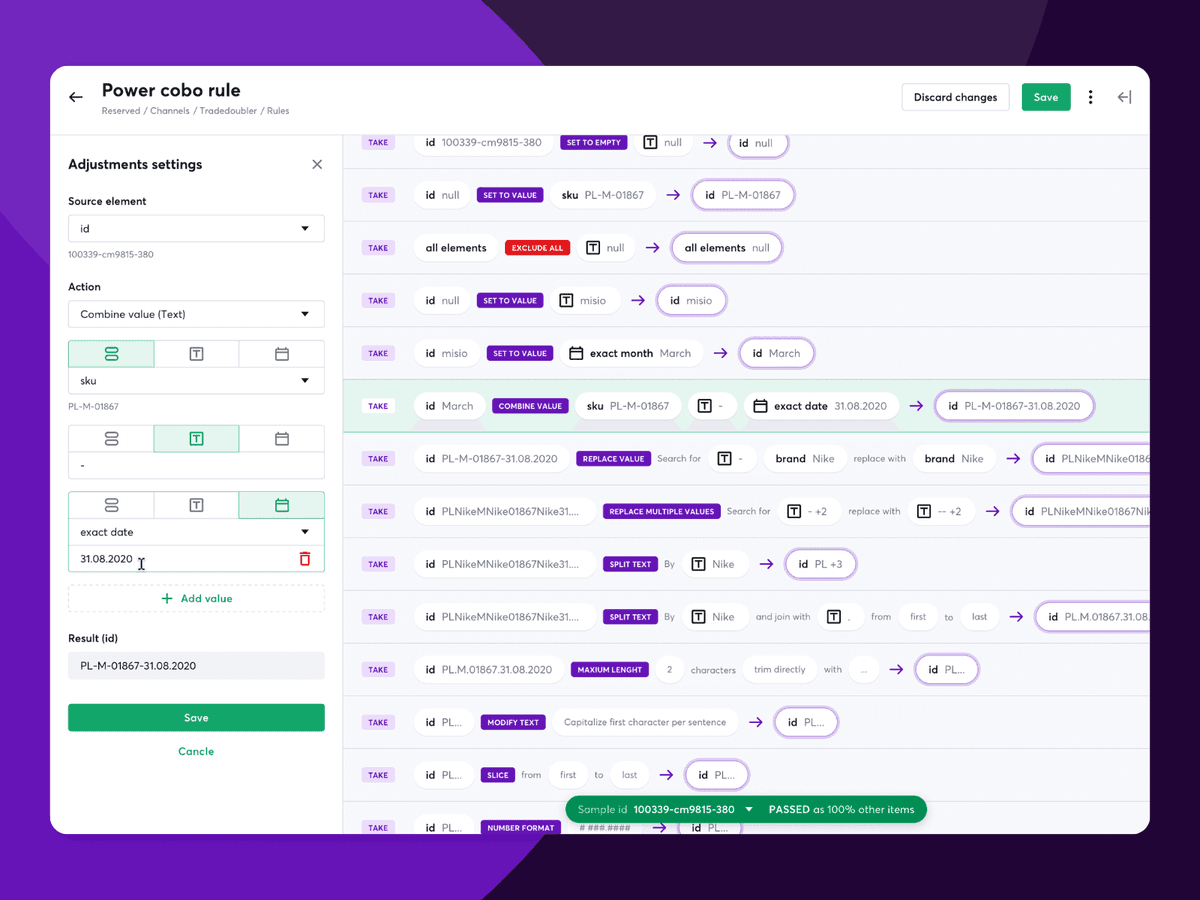
Task: Open the three-dot more options menu
Action: 1090,97
